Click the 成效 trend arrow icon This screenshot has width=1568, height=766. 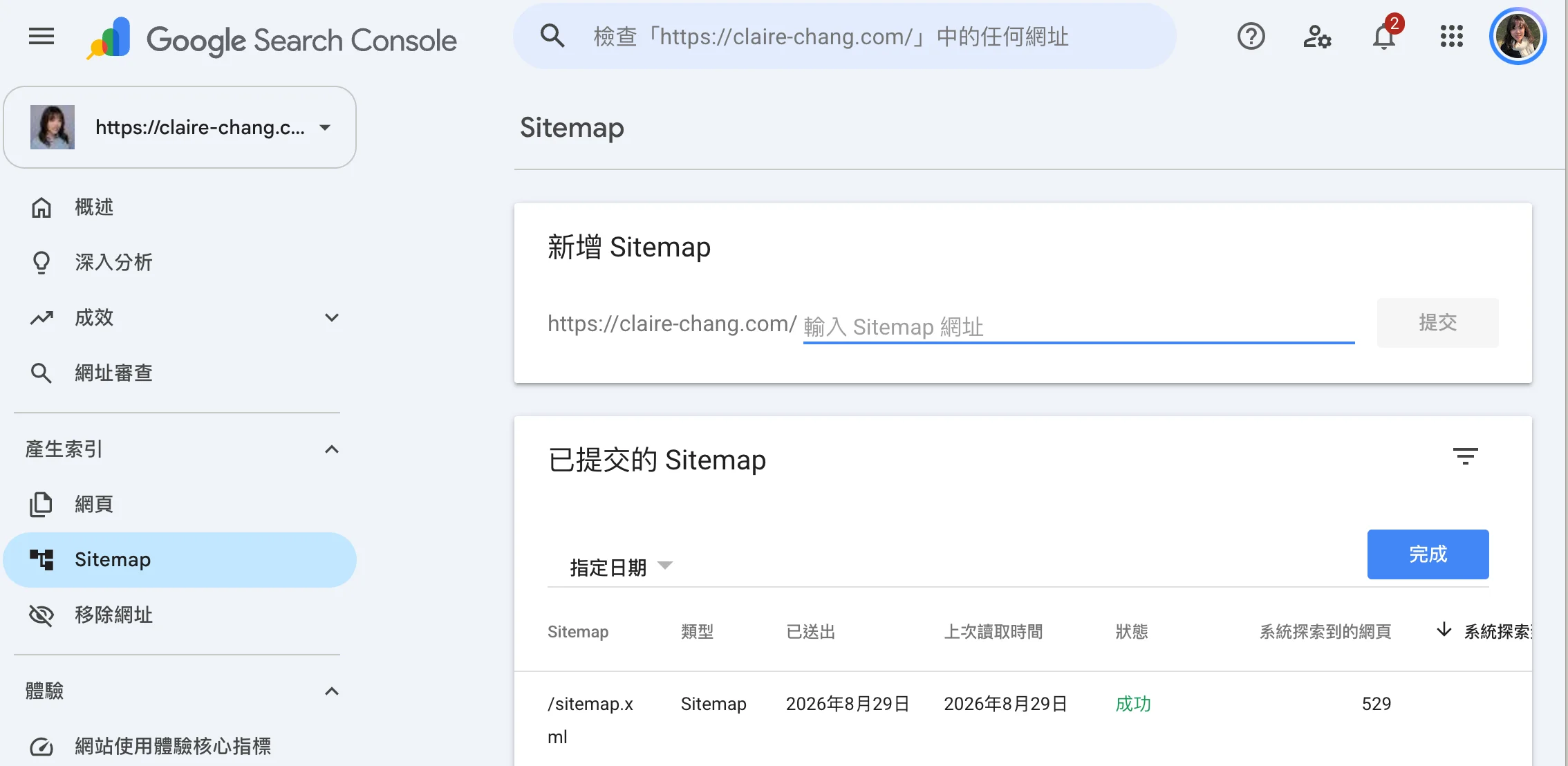(41, 318)
